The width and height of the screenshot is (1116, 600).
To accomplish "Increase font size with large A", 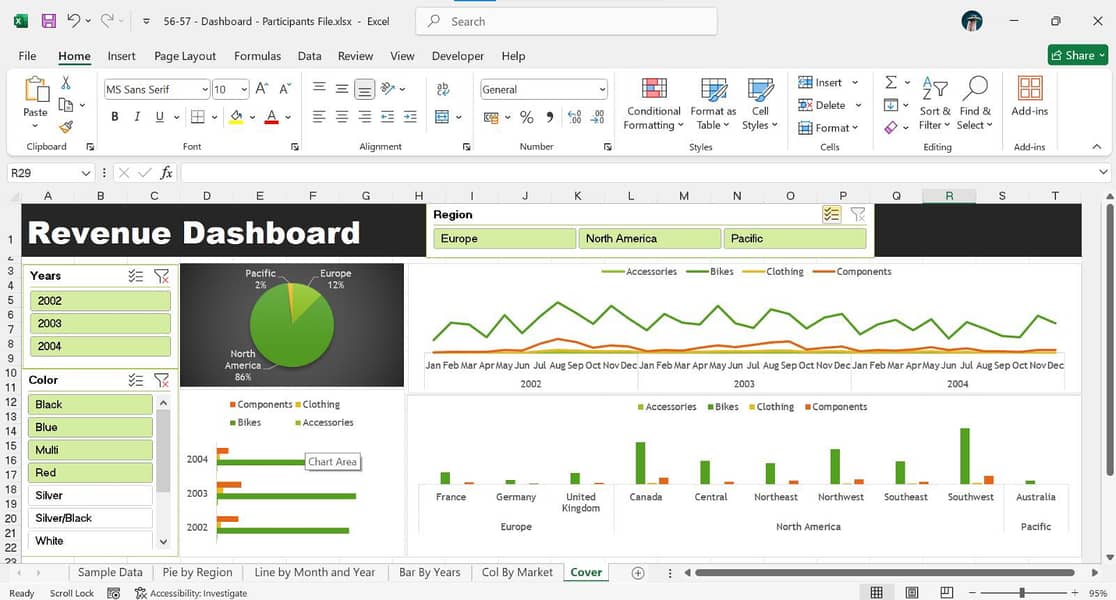I will click(x=262, y=89).
